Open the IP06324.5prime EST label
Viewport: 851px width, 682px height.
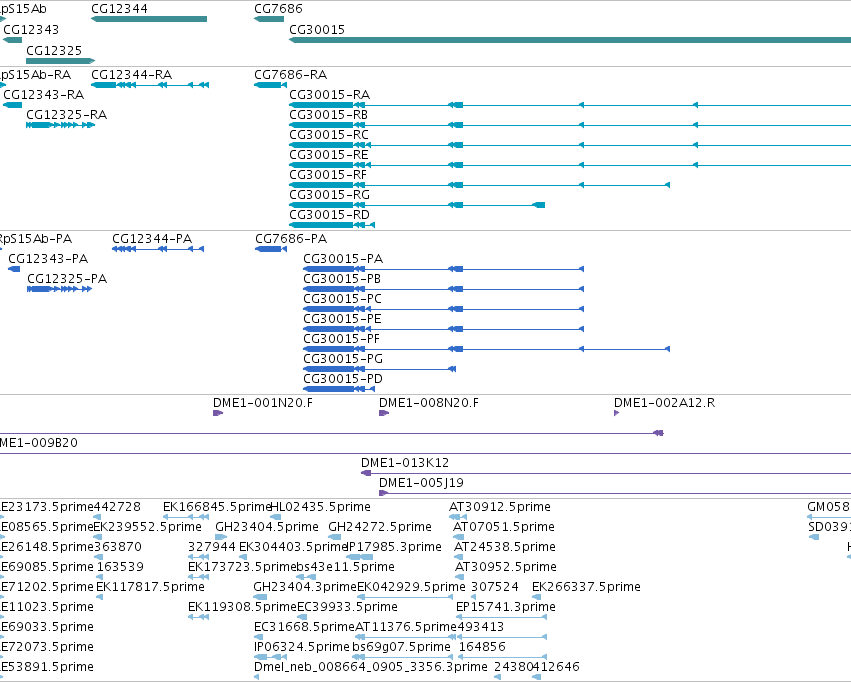(302, 647)
